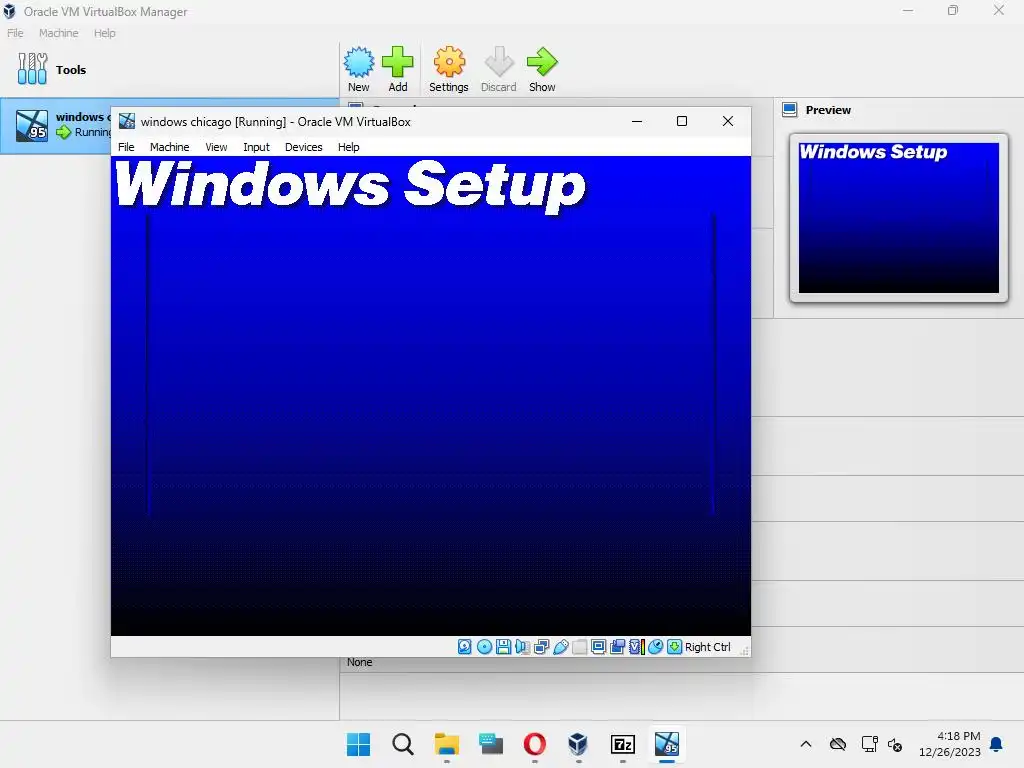Click the Right Ctrl host key label

707,647
